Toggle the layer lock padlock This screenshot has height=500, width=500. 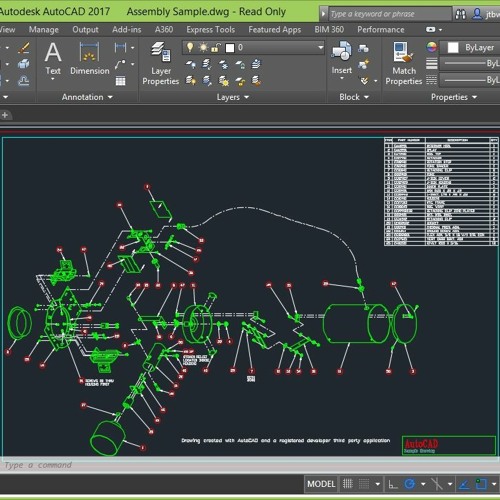[215, 48]
